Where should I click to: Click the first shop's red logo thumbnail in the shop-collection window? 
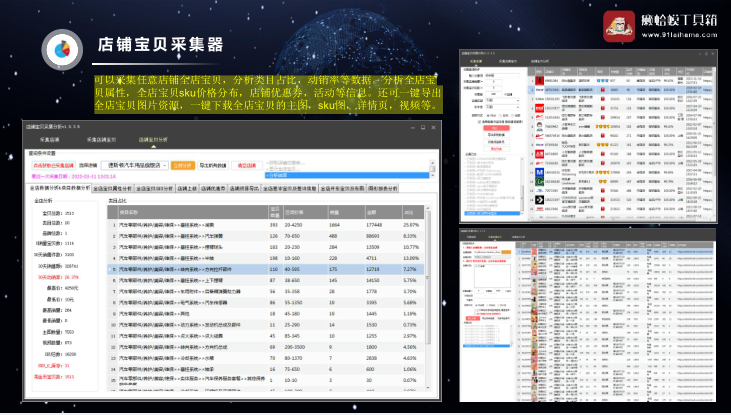click(x=539, y=81)
